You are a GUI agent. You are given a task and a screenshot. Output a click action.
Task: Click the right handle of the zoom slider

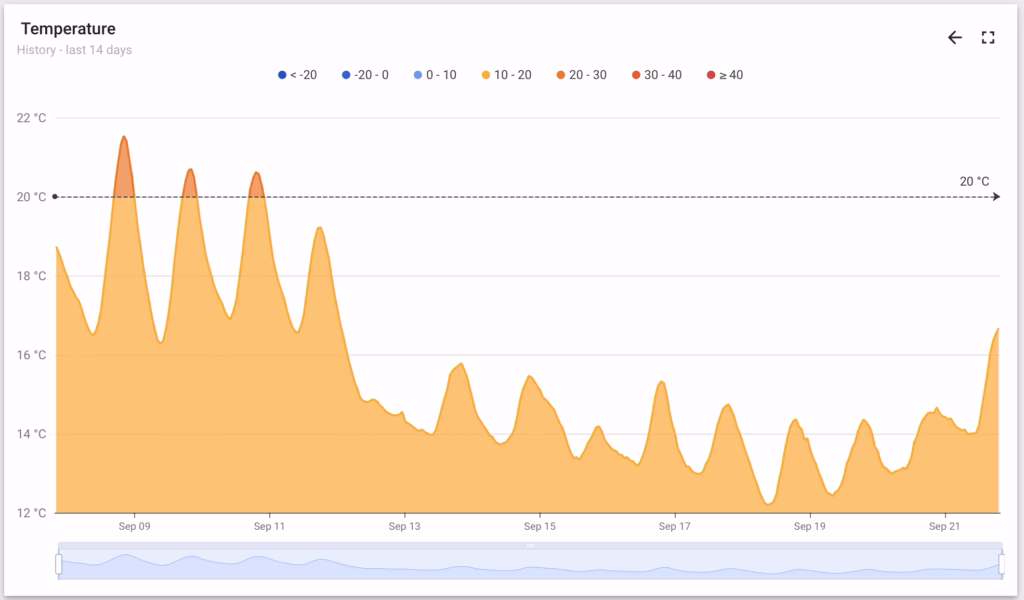click(x=1000, y=565)
